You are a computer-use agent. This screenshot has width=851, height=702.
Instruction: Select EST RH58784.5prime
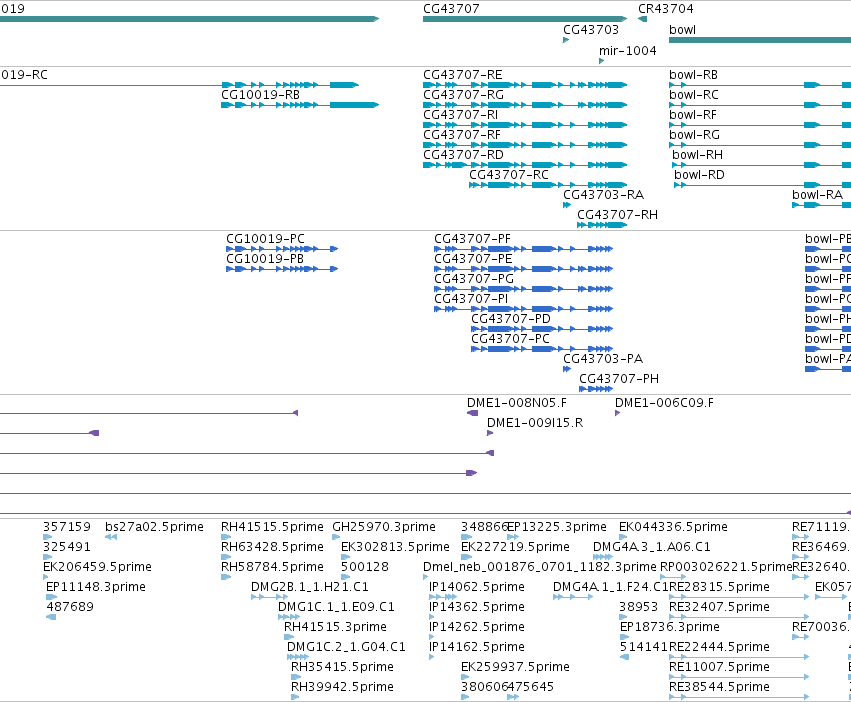tap(272, 567)
